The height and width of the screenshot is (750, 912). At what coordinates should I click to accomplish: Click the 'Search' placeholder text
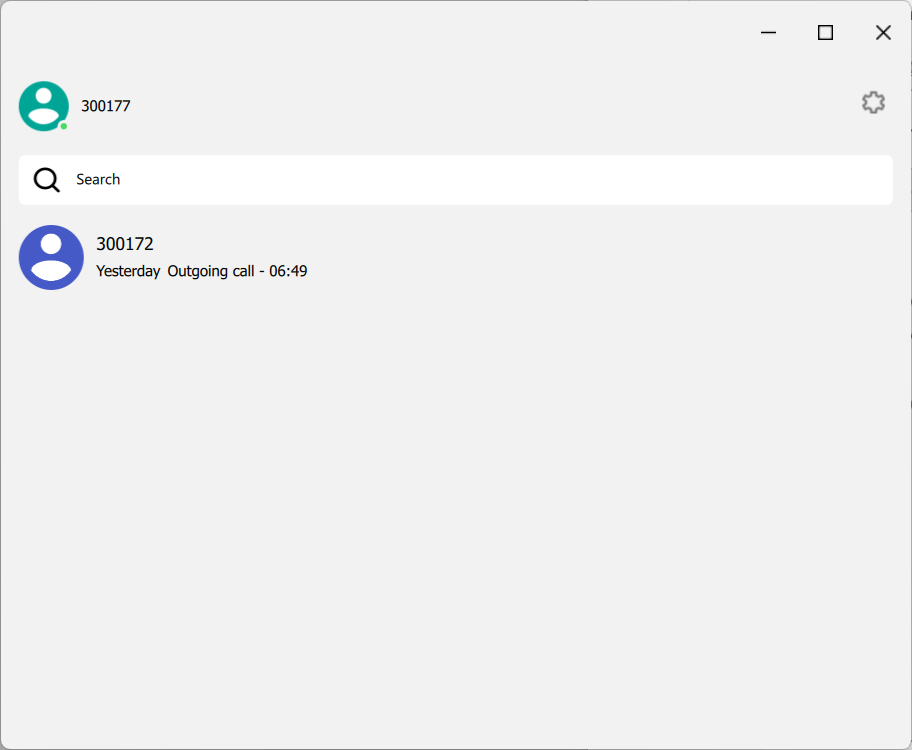pos(98,179)
